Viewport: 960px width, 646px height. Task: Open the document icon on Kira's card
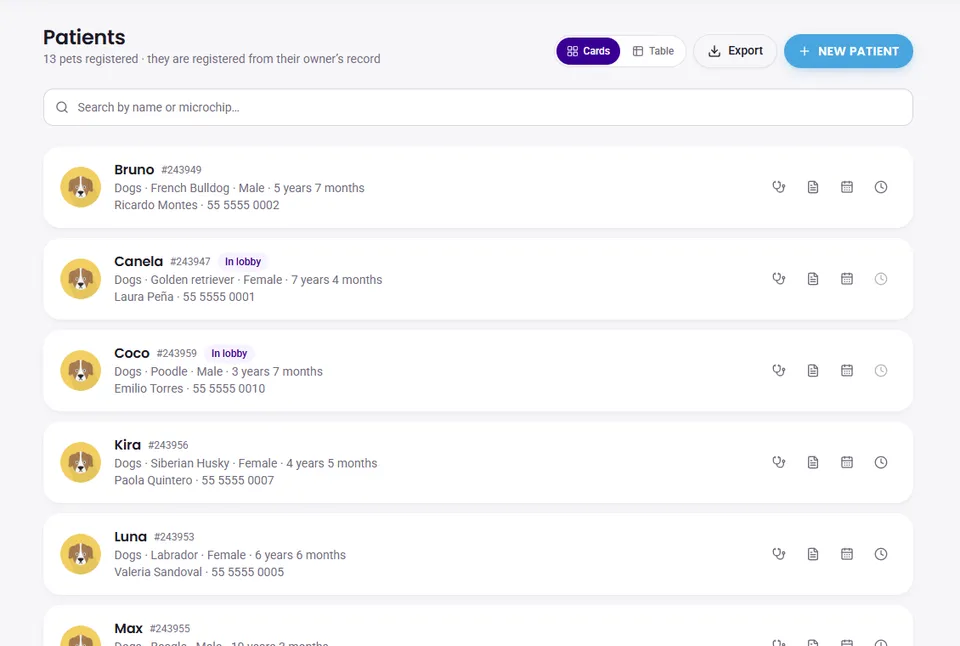point(813,462)
